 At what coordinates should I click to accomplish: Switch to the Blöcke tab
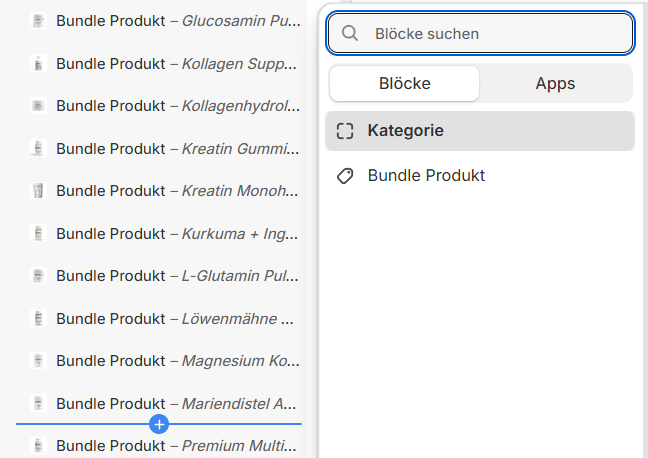(x=404, y=83)
